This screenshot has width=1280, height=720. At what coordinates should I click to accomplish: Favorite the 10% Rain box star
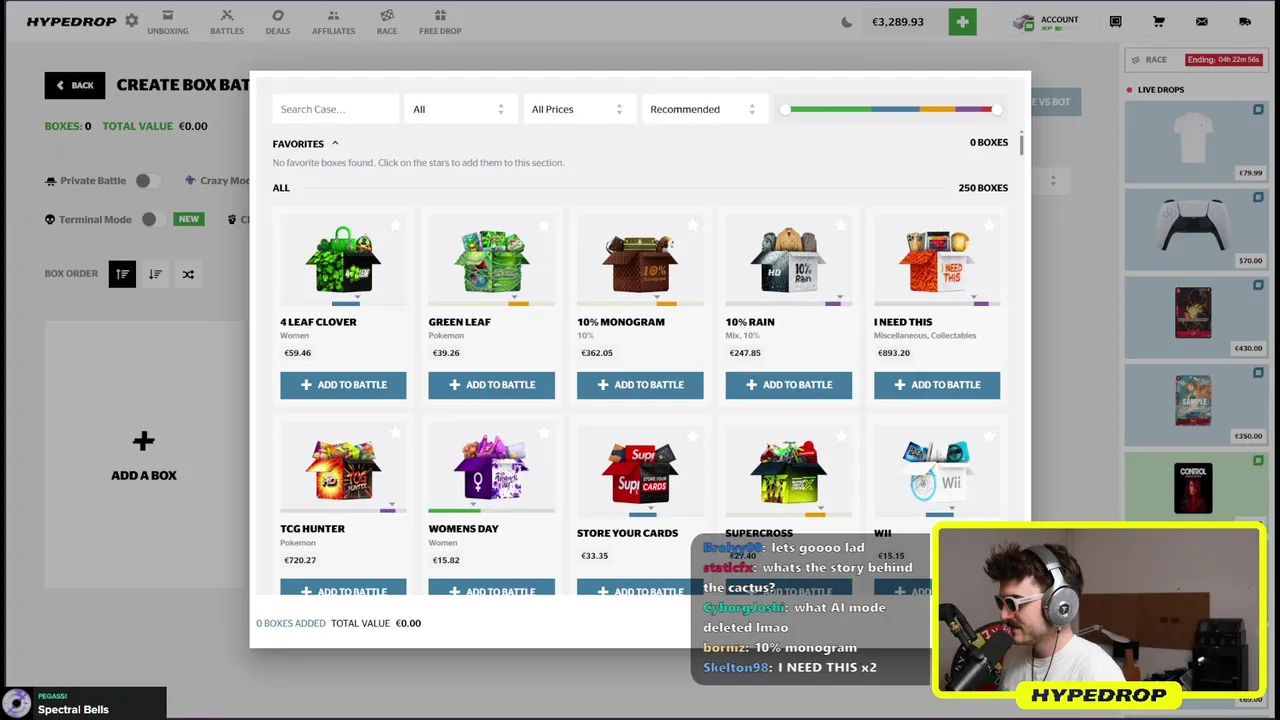coord(841,226)
